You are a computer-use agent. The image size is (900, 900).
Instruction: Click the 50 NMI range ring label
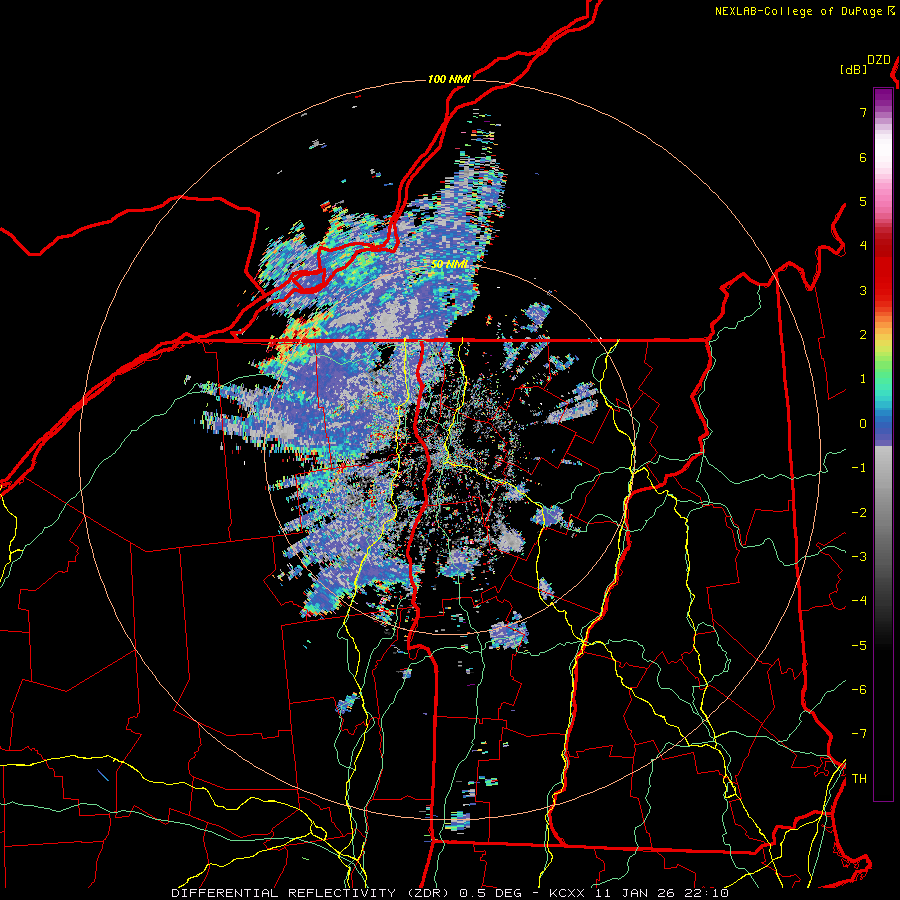(449, 264)
